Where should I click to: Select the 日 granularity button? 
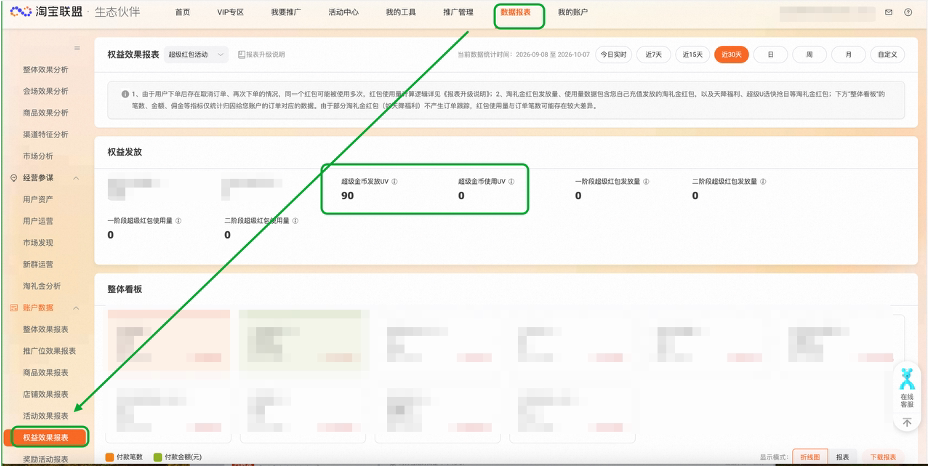tap(771, 54)
